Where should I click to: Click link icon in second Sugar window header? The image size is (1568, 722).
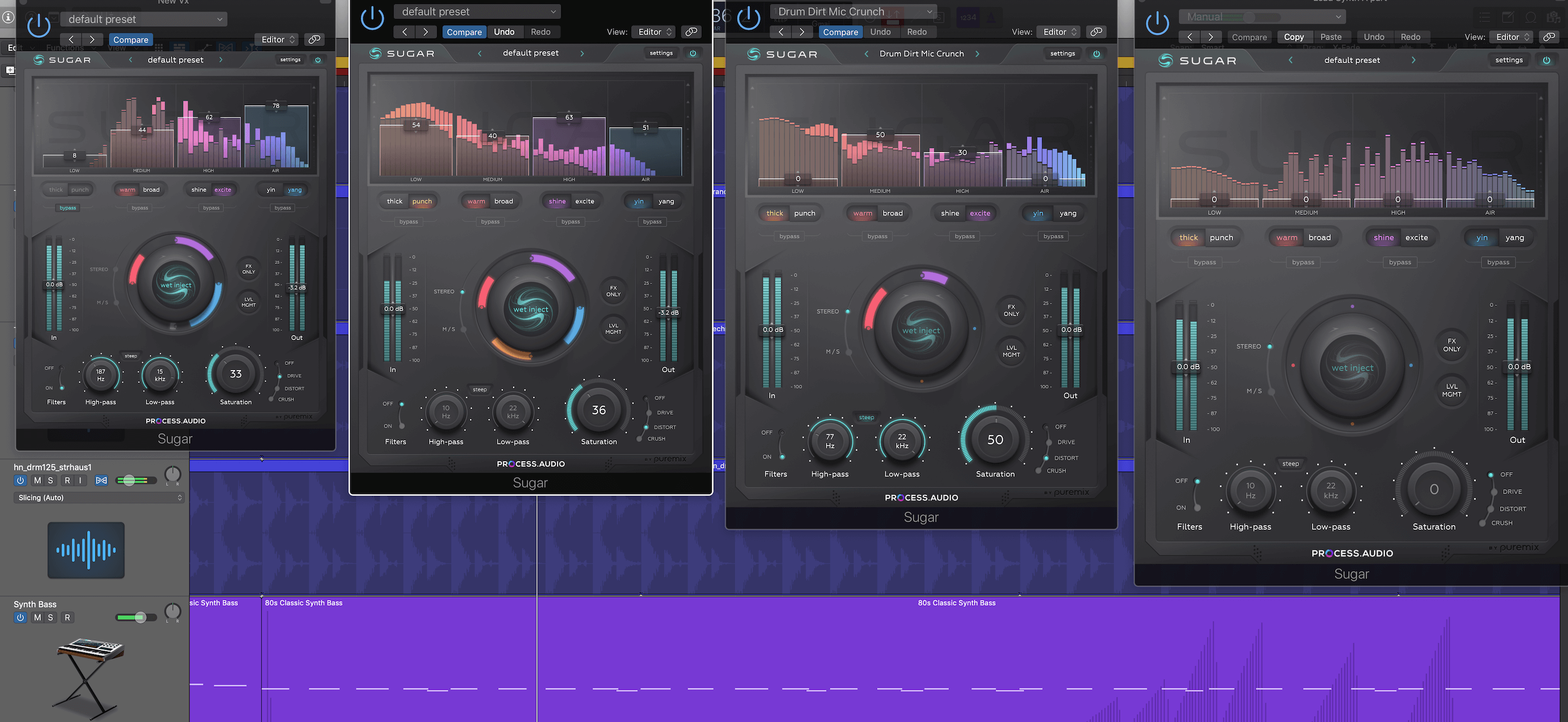click(x=690, y=32)
